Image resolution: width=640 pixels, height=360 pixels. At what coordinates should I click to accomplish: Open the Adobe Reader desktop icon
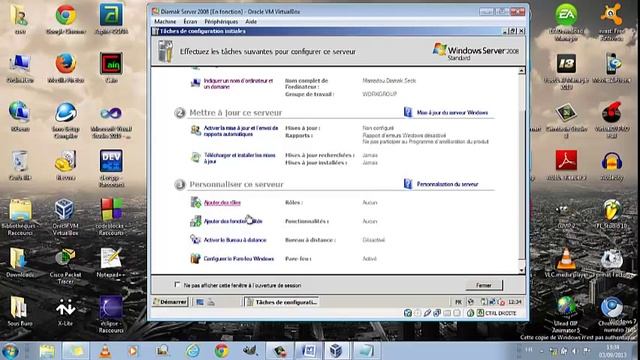[x=566, y=165]
